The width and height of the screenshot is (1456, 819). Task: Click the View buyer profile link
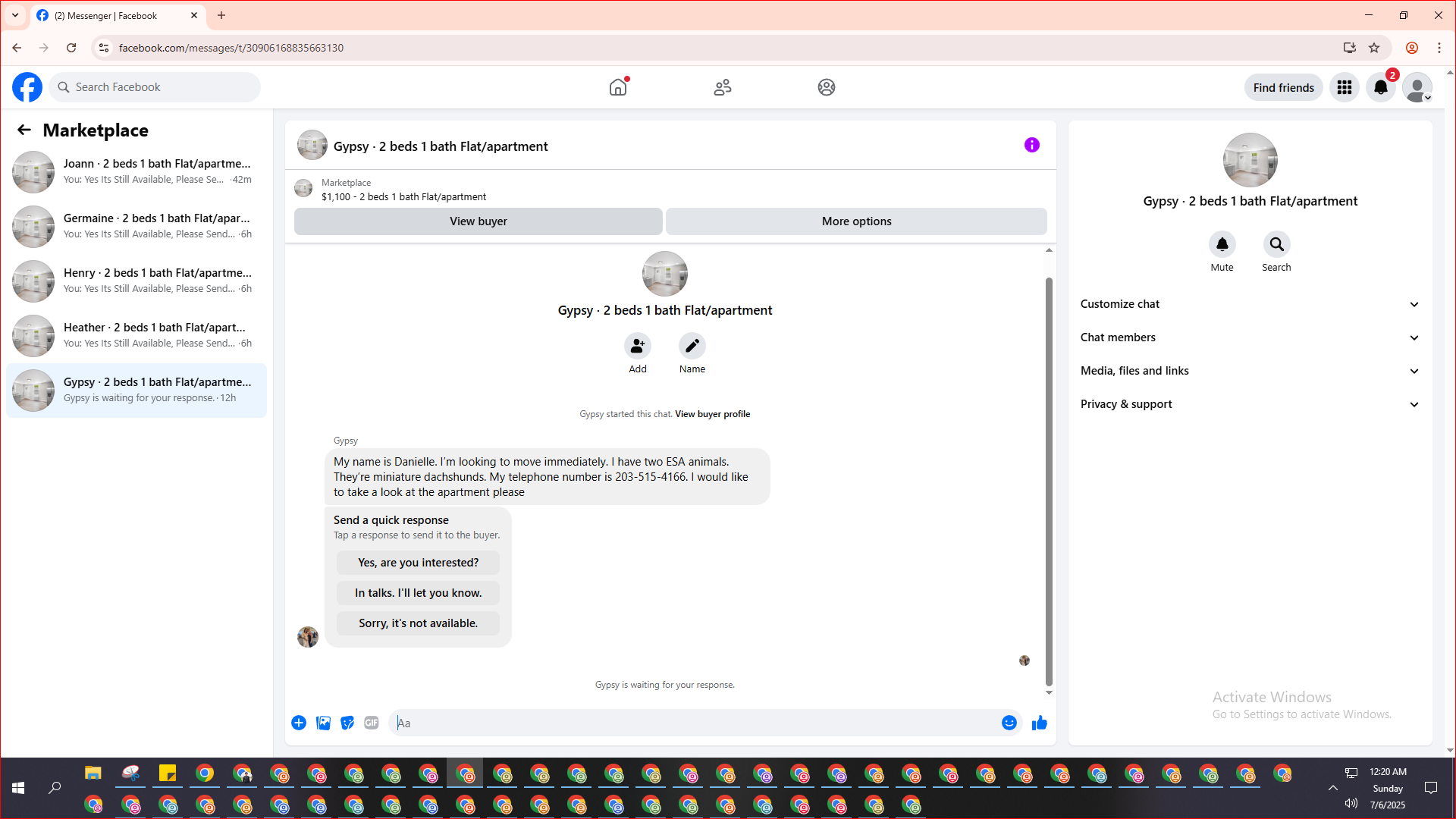(x=712, y=414)
